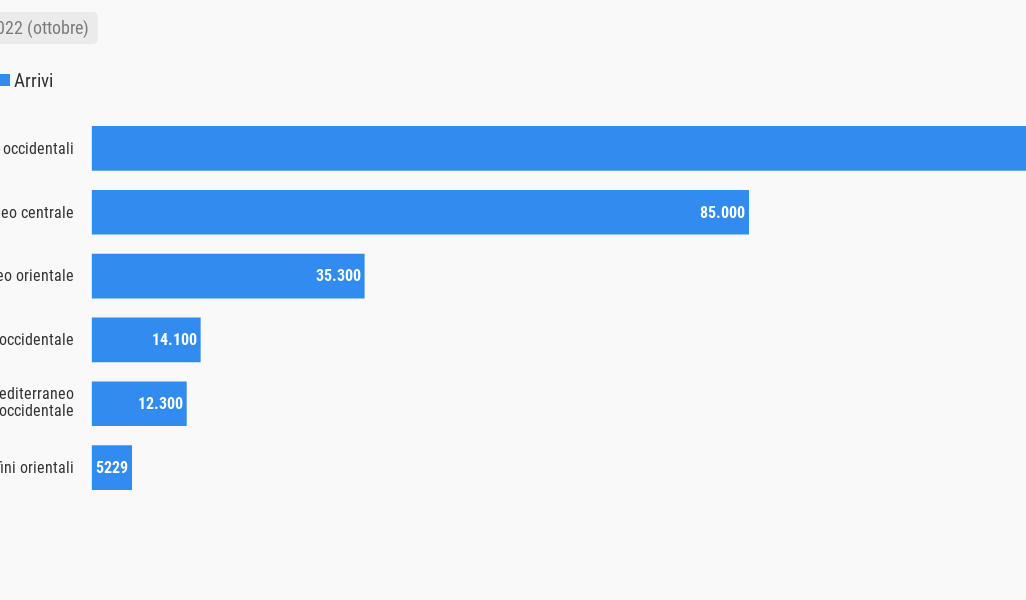Viewport: 1026px width, 600px height.
Task: Select the 14.100 occidentale bar
Action: 146,340
